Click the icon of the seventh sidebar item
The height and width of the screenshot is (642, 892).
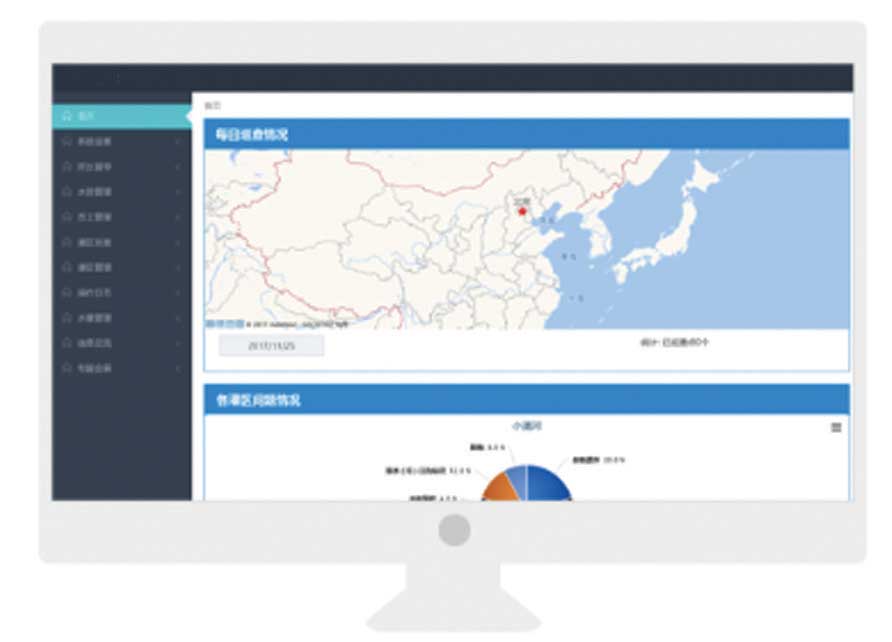(67, 268)
